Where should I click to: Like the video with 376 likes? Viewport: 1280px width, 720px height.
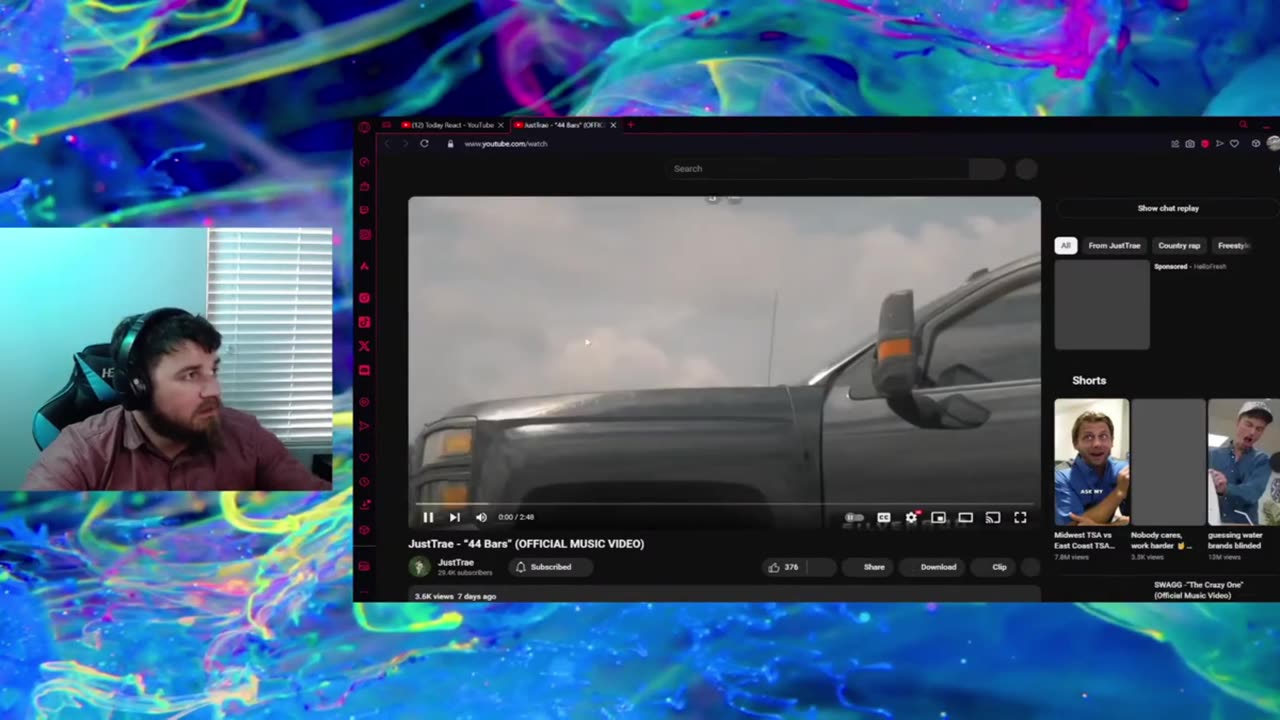[783, 567]
